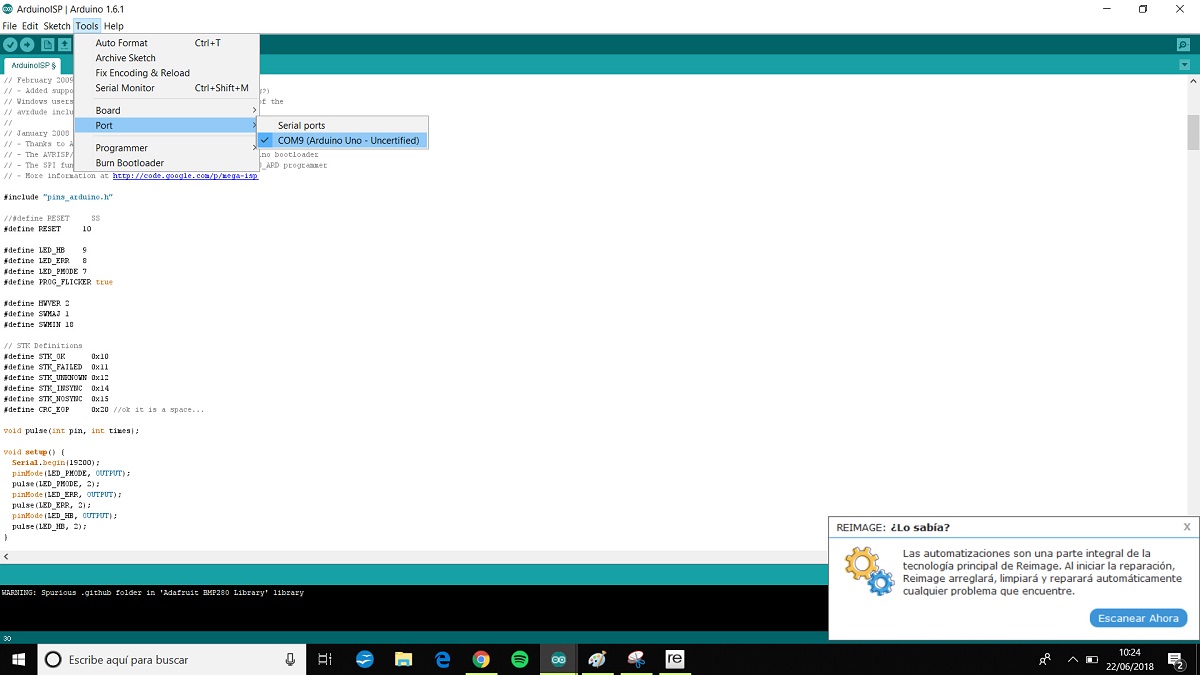Viewport: 1200px width, 675px height.
Task: Open Task View from taskbar
Action: 325,659
